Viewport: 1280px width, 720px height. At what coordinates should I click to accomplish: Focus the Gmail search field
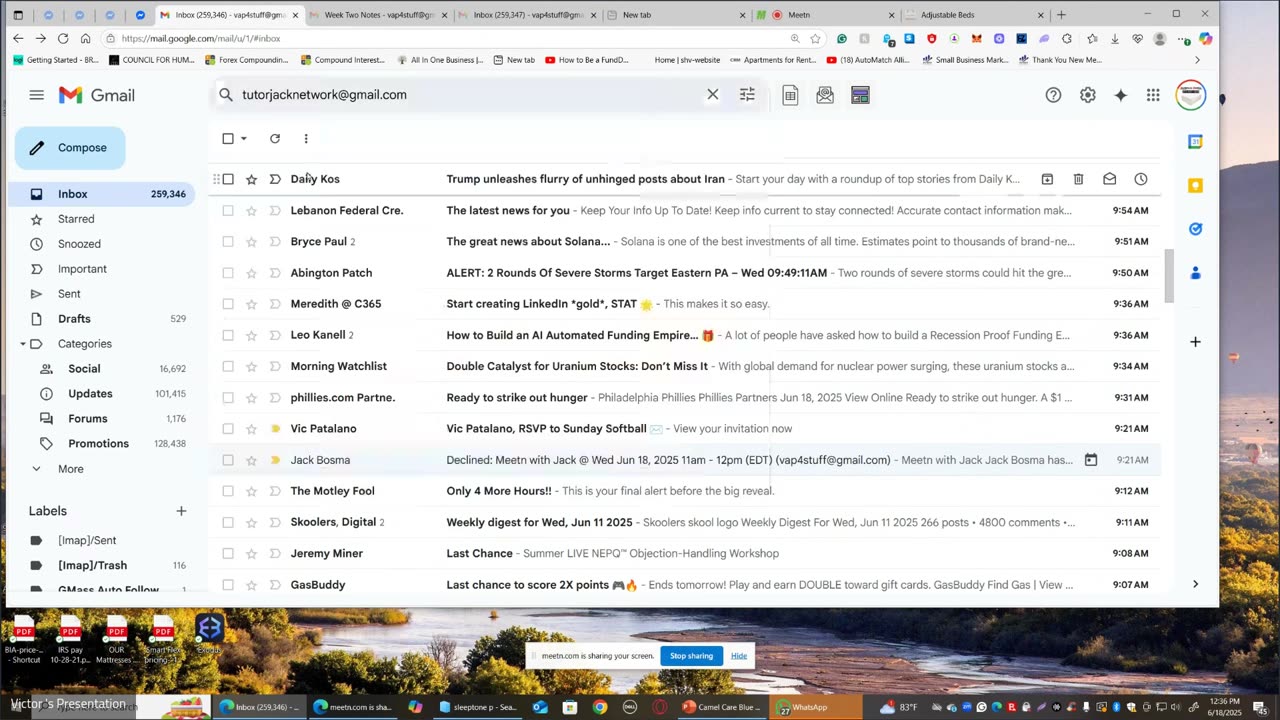[x=470, y=95]
